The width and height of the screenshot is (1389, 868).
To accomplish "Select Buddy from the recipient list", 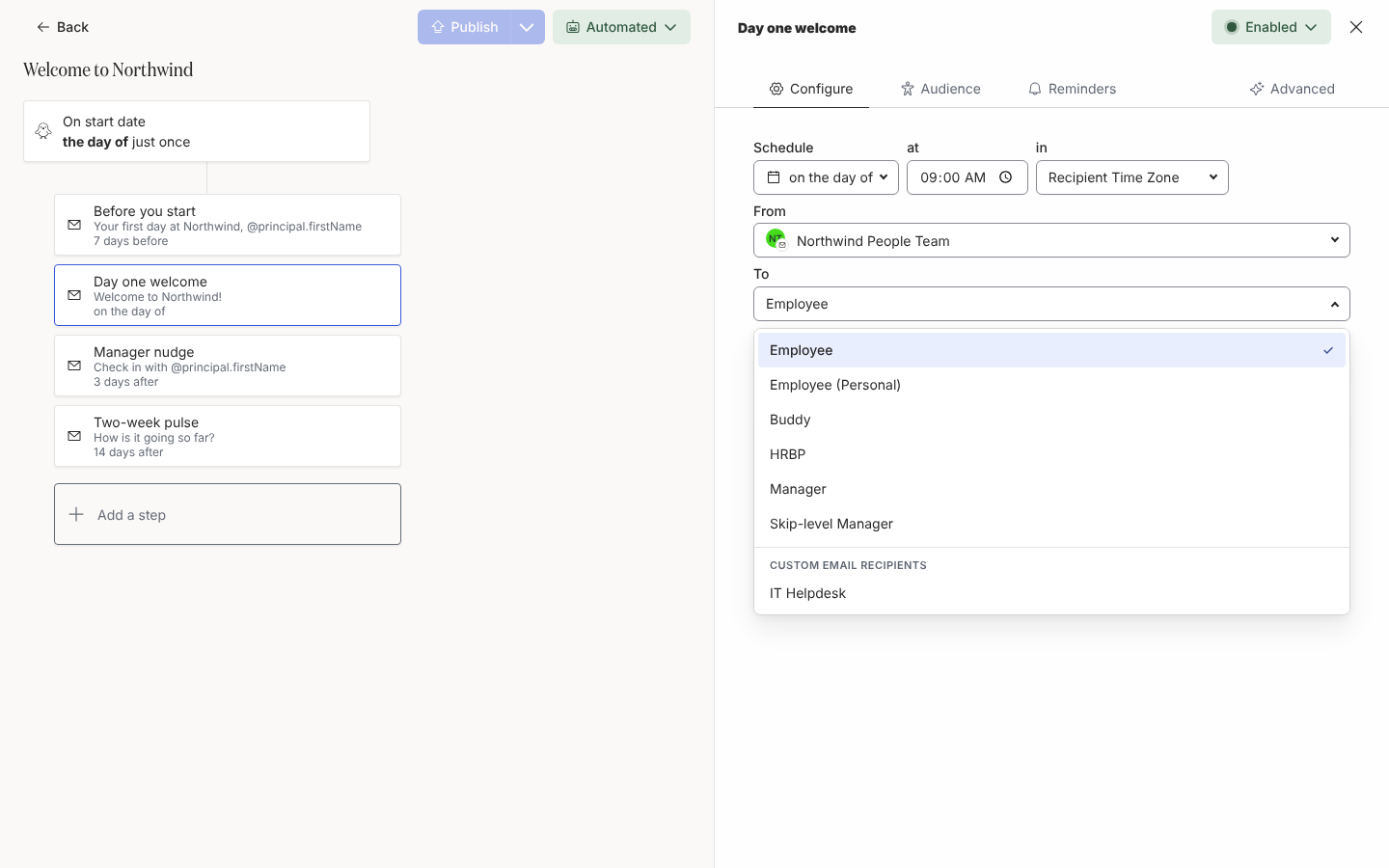I will pos(1051,420).
